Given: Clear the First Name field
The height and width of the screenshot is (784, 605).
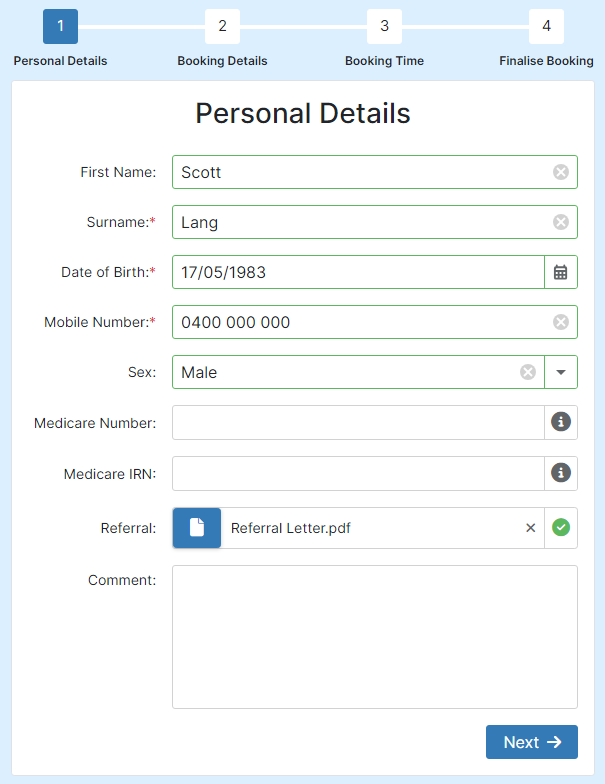Looking at the screenshot, I should pyautogui.click(x=560, y=172).
